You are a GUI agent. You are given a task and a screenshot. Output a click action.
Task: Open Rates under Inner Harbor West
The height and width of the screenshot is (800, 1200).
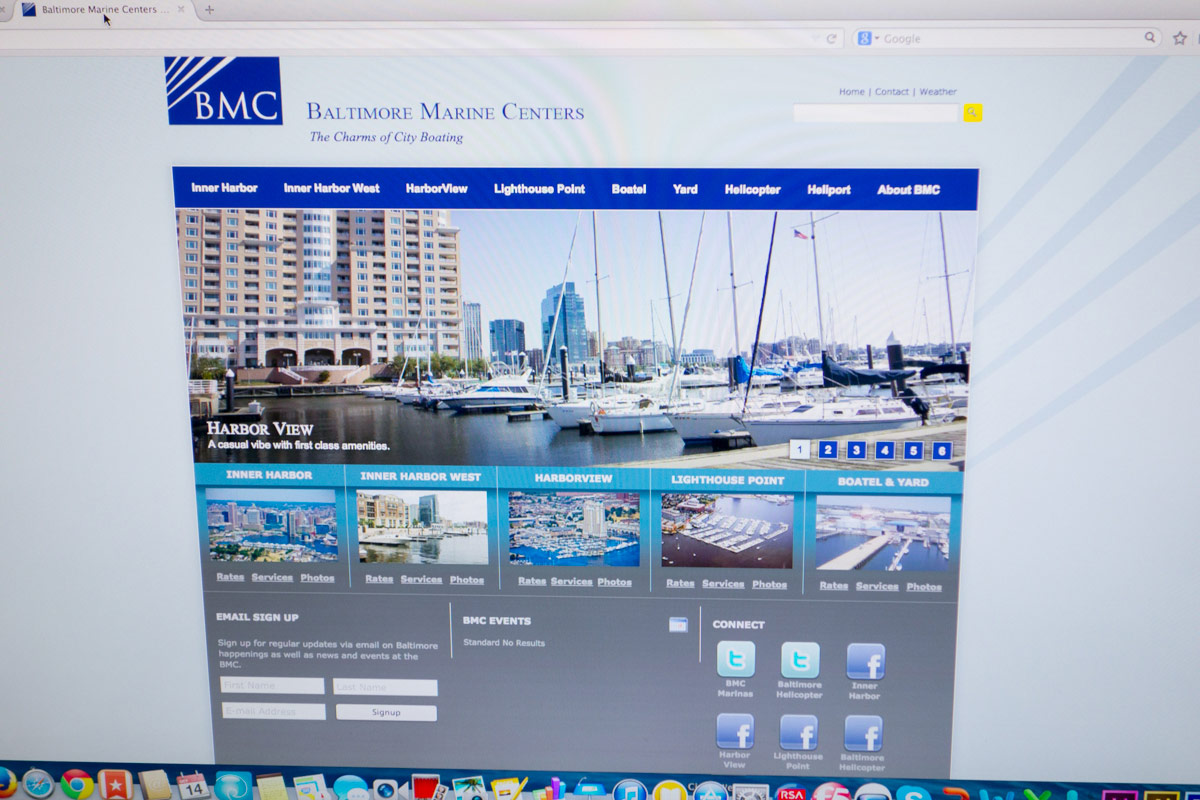[379, 579]
